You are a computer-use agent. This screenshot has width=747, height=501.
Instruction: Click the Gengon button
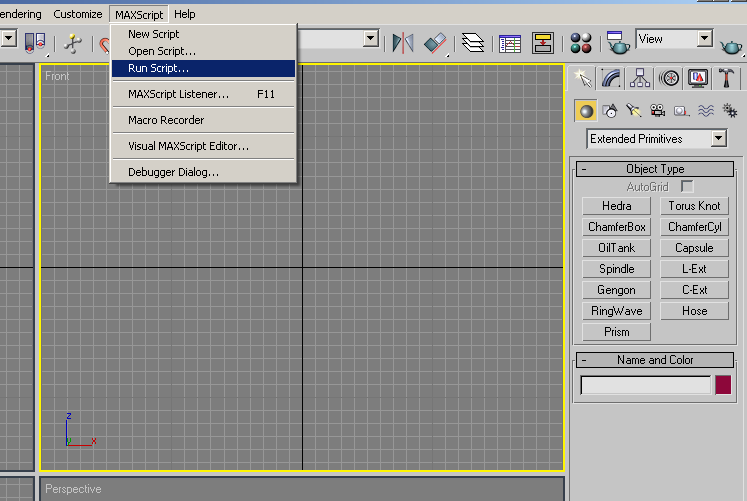point(616,290)
